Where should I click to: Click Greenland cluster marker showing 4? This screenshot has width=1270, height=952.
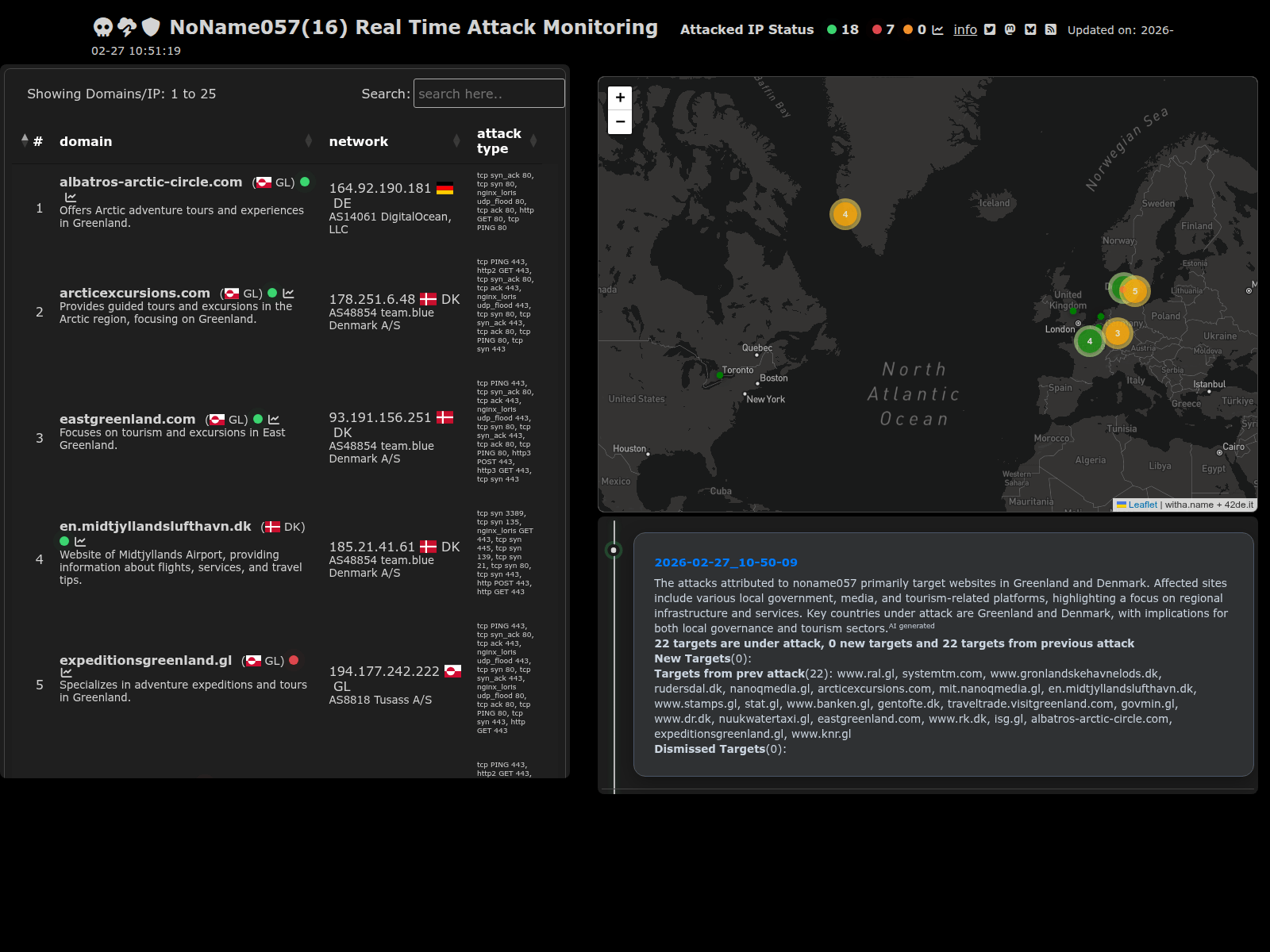point(845,214)
